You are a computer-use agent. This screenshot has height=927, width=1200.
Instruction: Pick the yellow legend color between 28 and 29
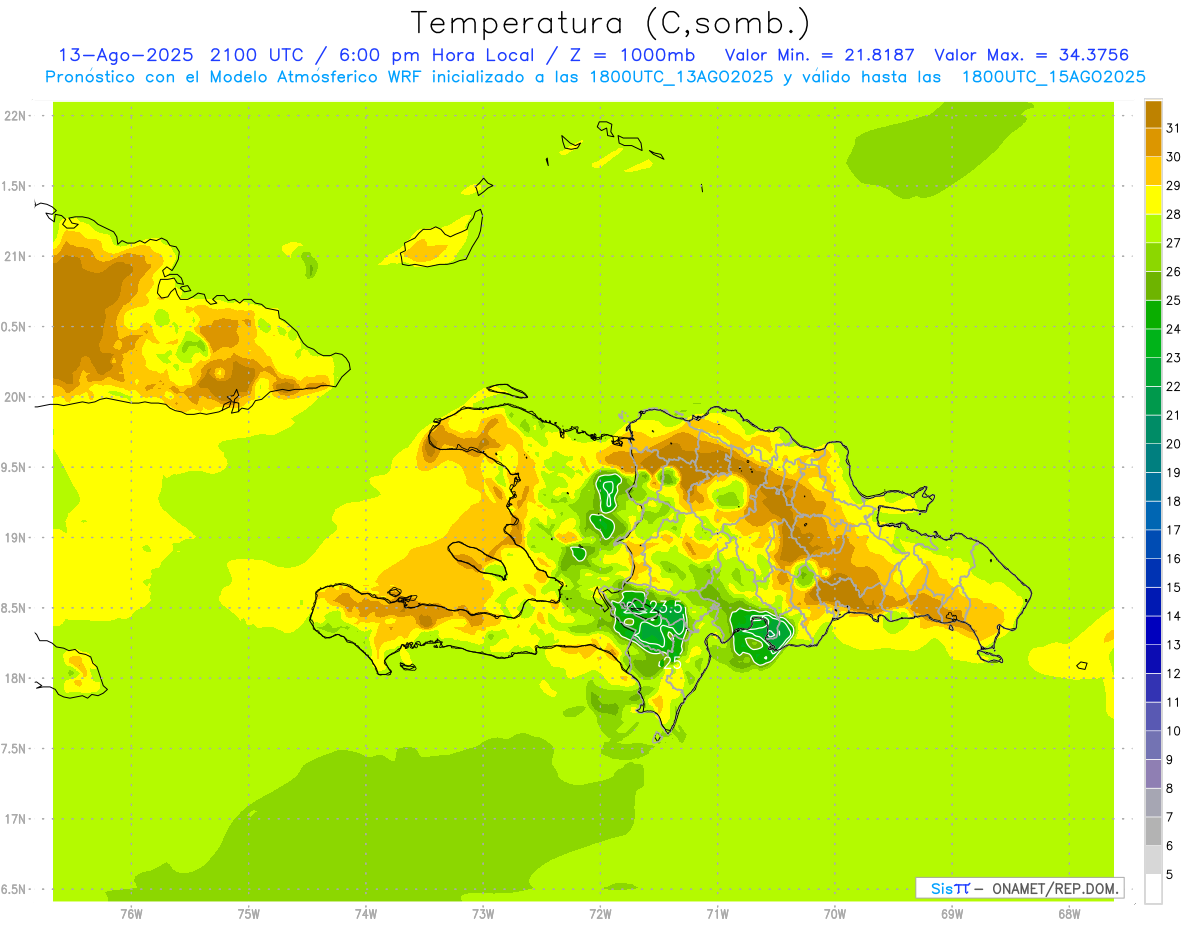coord(1153,200)
